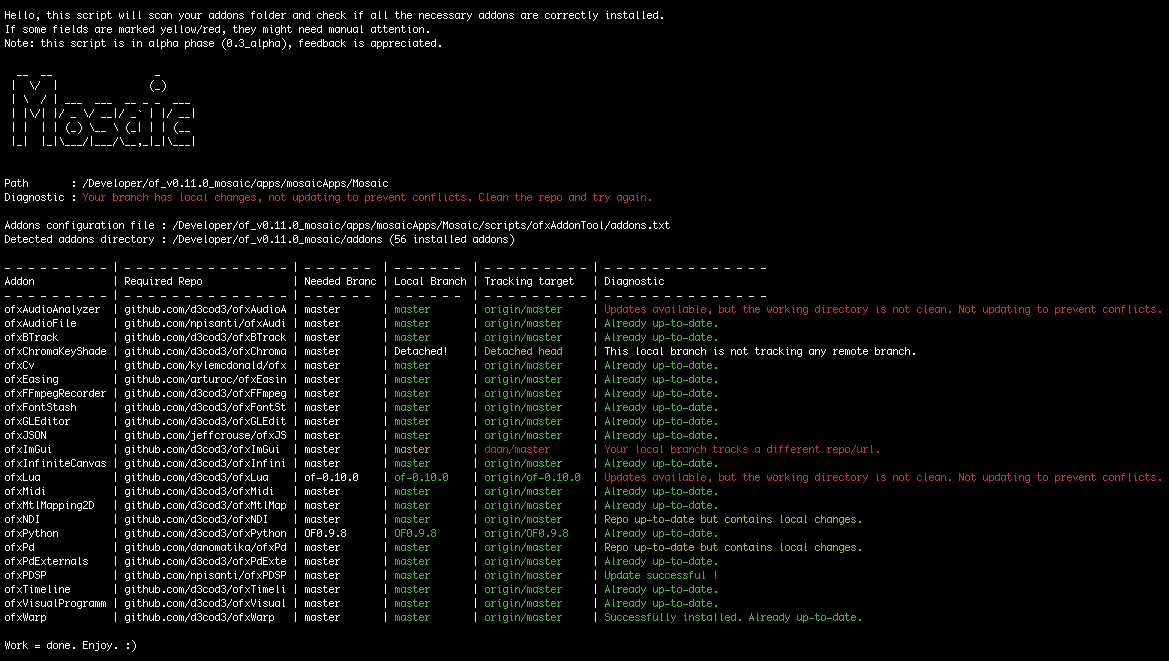Image resolution: width=1169 pixels, height=661 pixels.
Task: Click the Mosaic project path text
Action: pos(236,183)
